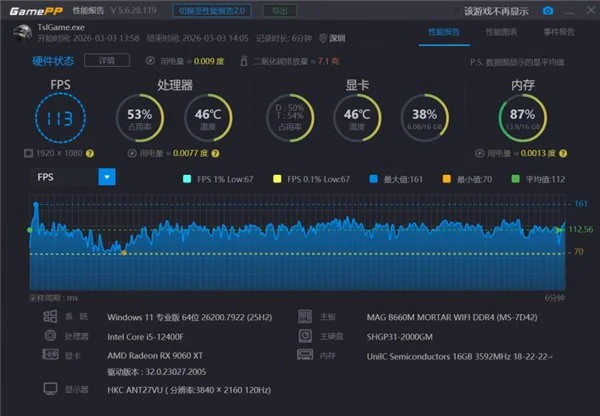The width and height of the screenshot is (600, 416).
Task: Click the camera screenshot icon
Action: pos(548,10)
